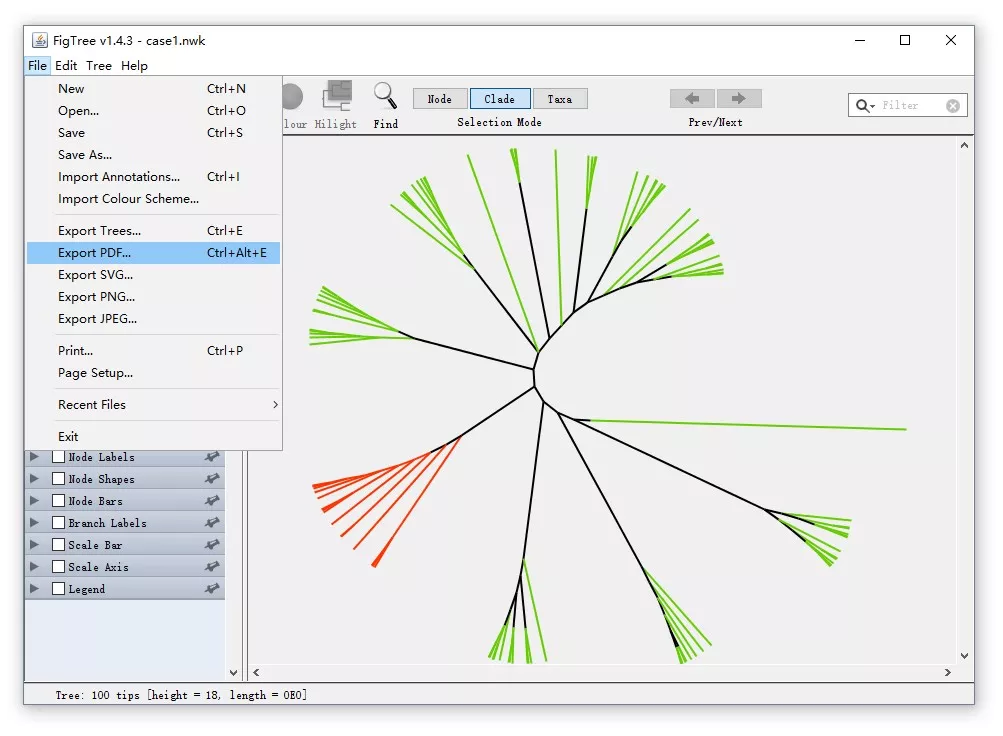The image size is (1003, 736).
Task: Clear the Filter field with x icon
Action: (952, 106)
